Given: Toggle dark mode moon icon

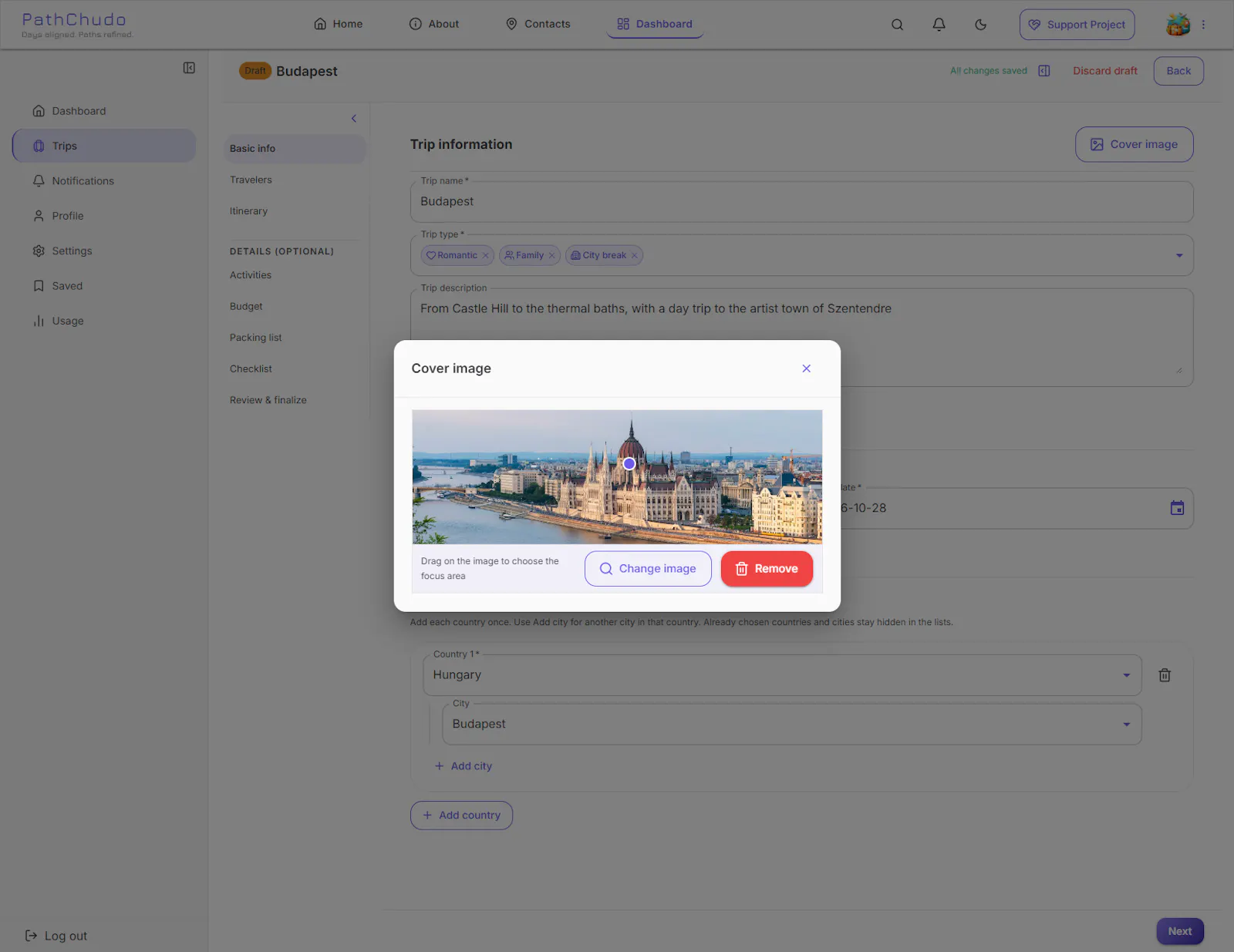Looking at the screenshot, I should coord(980,25).
